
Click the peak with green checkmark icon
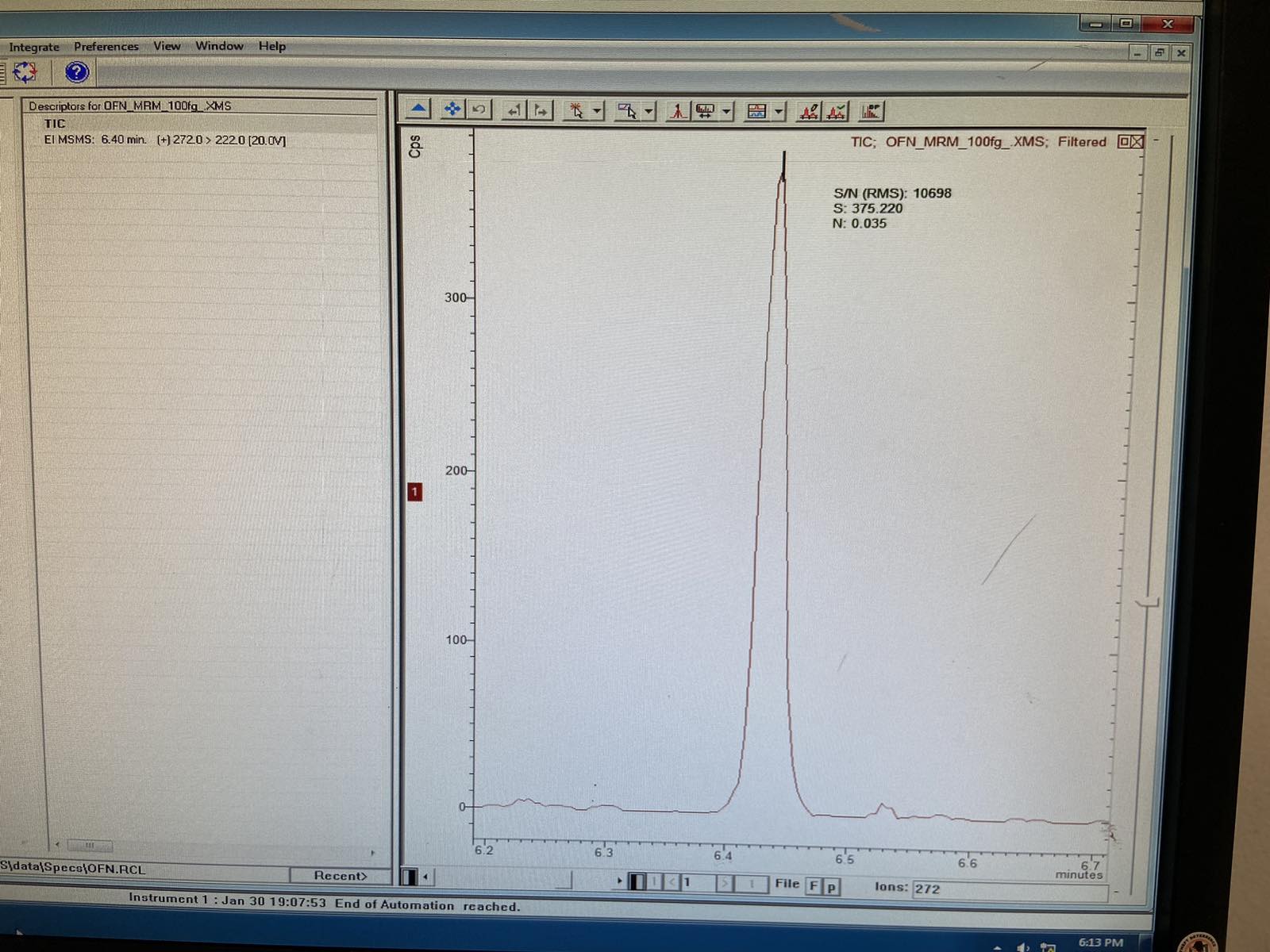836,112
